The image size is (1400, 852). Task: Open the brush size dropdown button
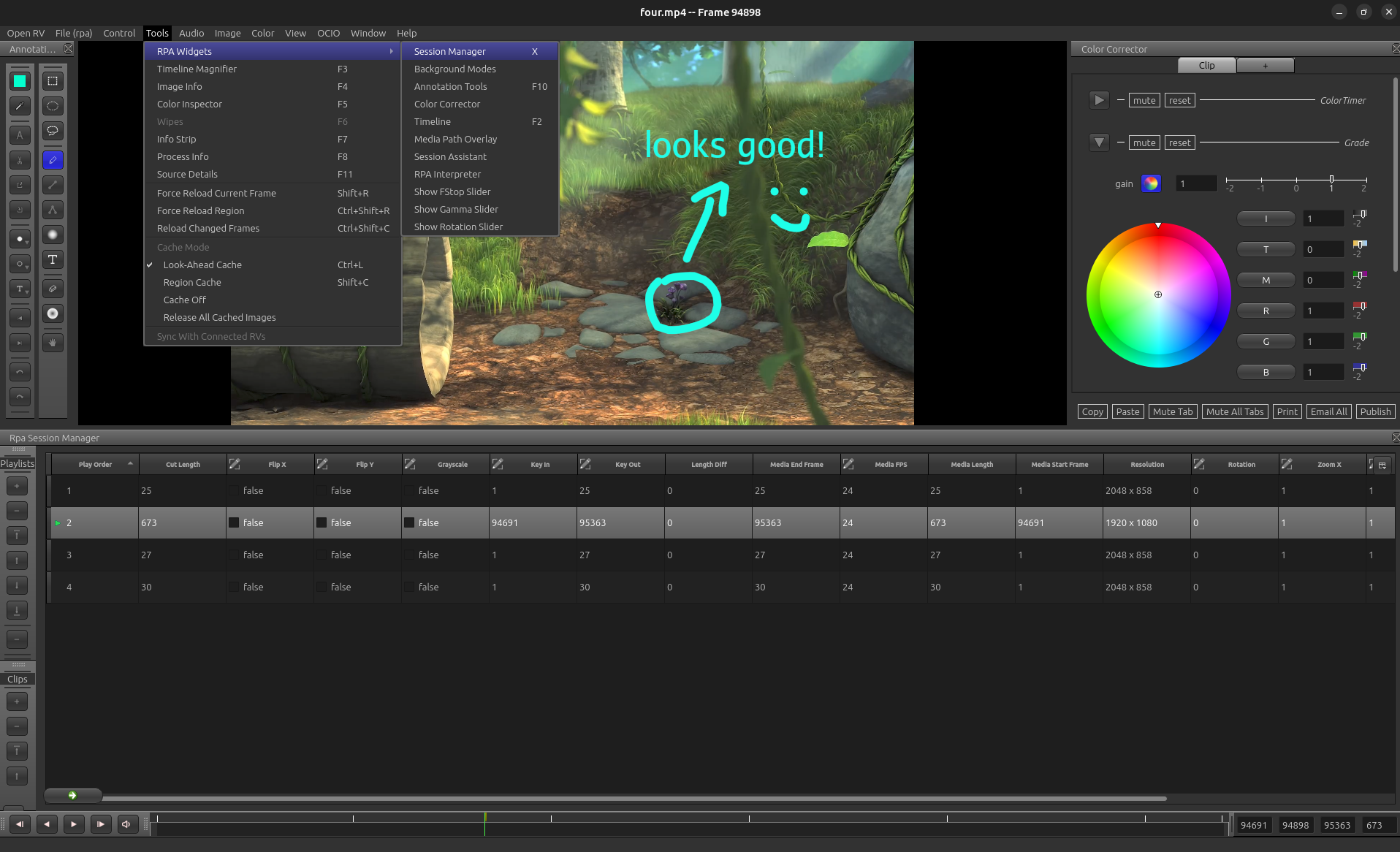[x=20, y=239]
